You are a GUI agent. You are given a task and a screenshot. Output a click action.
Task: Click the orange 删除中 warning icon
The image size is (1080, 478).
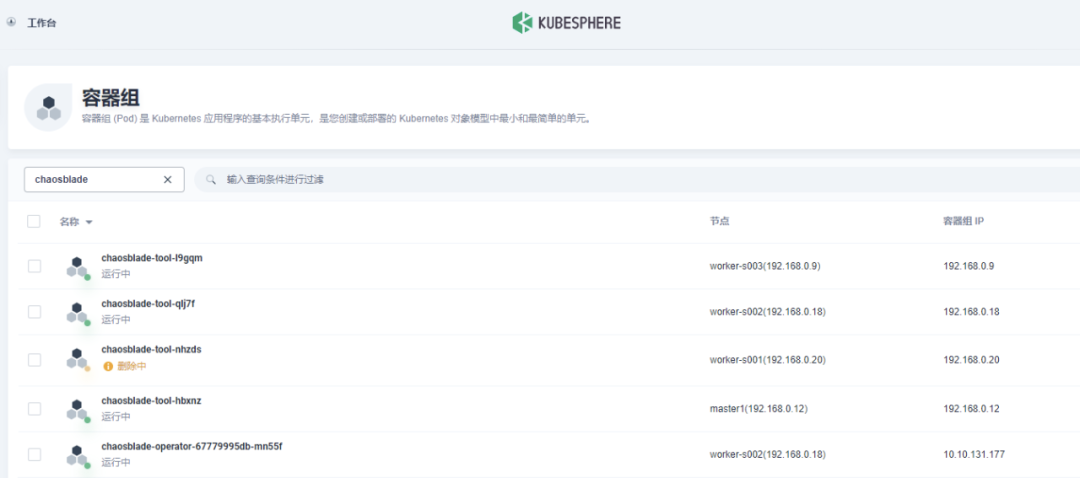pos(107,366)
